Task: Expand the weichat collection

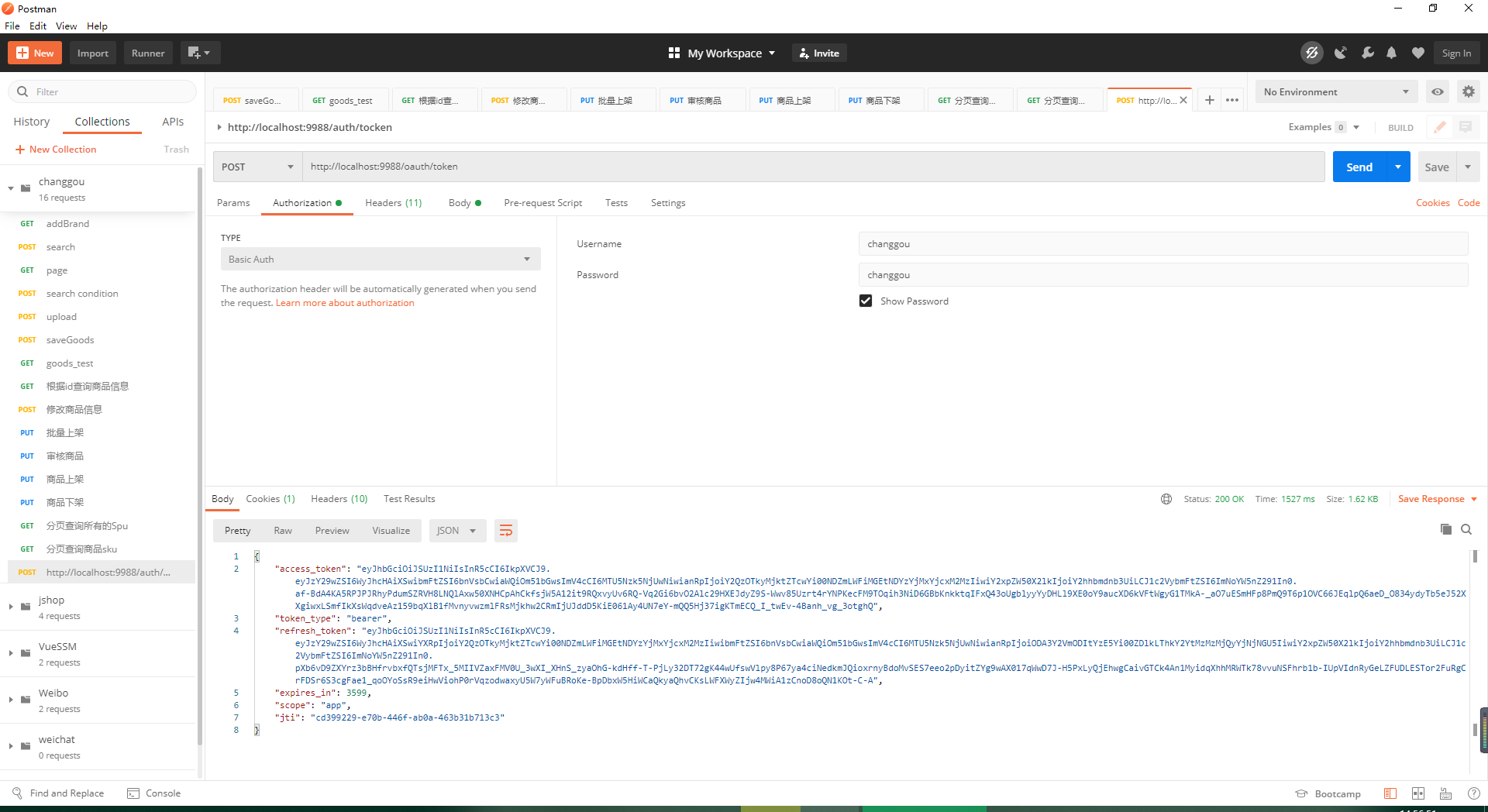Action: [x=11, y=746]
